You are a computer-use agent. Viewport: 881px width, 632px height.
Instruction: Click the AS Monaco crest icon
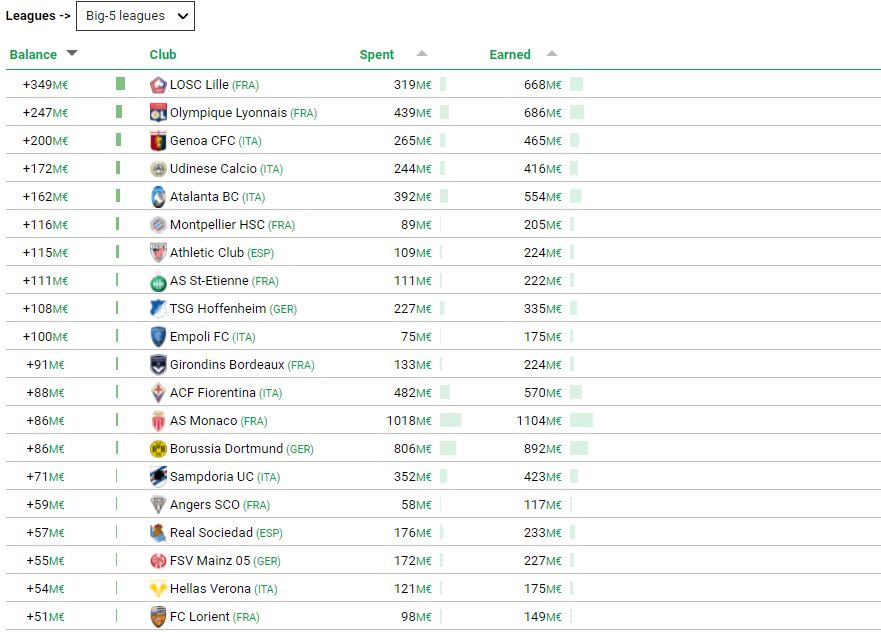pyautogui.click(x=158, y=421)
